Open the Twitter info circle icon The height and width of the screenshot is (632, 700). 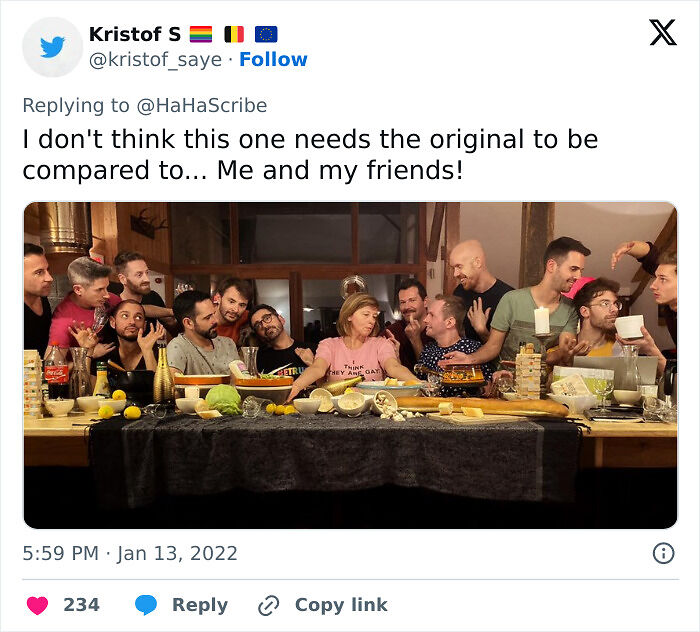coord(662,553)
